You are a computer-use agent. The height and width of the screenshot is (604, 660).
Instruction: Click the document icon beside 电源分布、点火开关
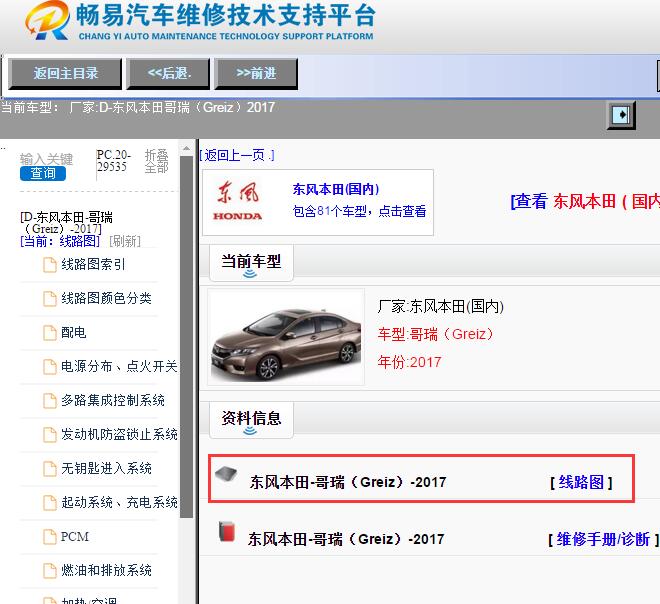(x=50, y=367)
